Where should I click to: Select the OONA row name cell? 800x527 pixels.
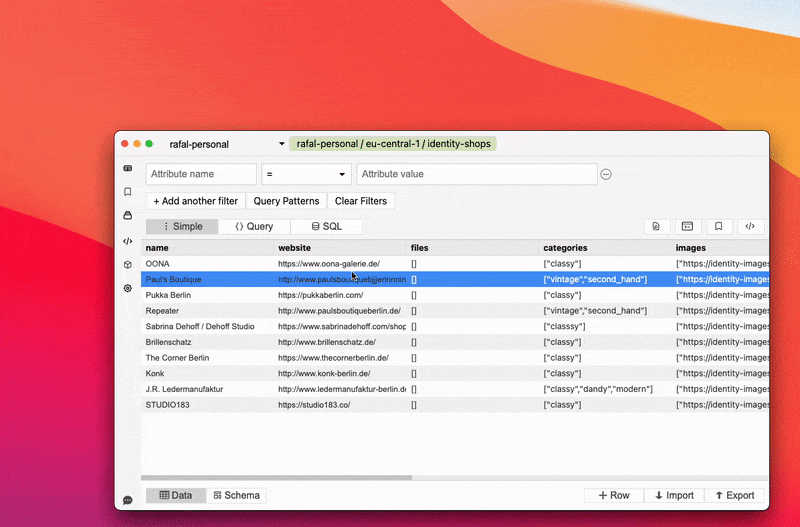tap(207, 264)
